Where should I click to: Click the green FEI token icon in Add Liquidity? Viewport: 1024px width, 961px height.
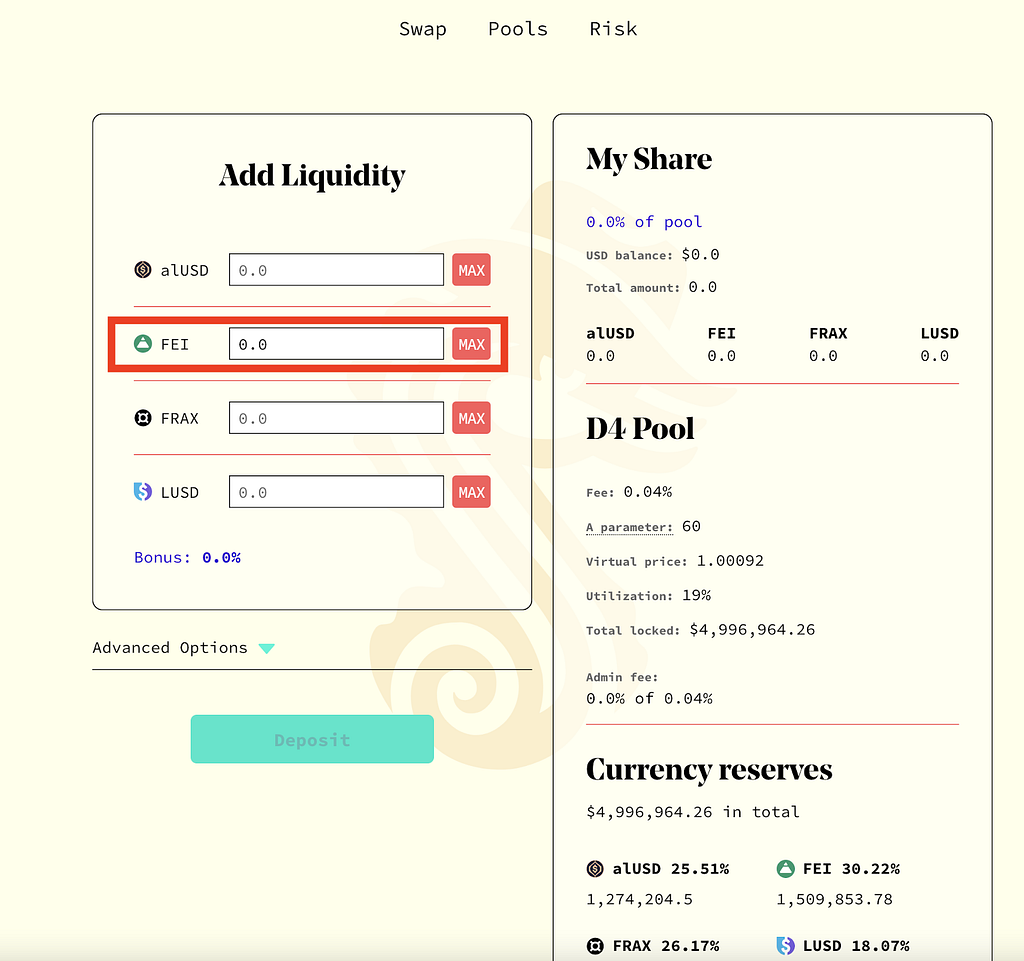(x=142, y=343)
